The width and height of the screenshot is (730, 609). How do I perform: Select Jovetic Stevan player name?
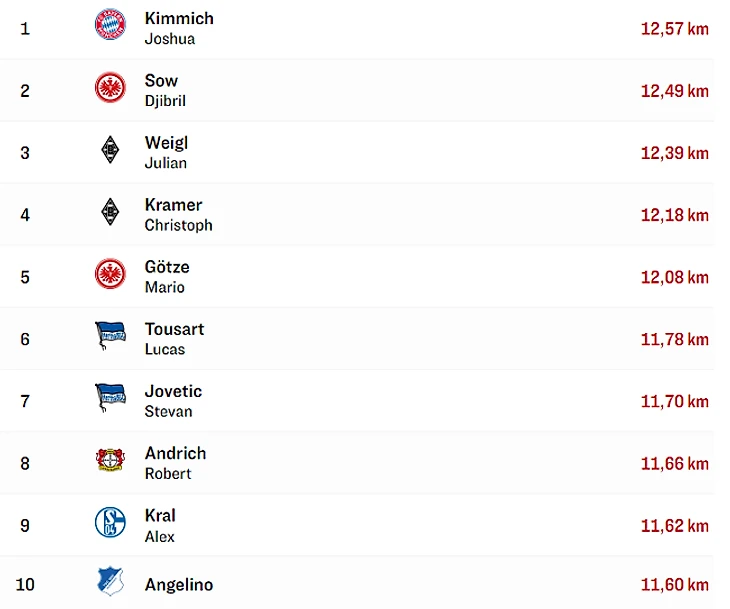(172, 400)
